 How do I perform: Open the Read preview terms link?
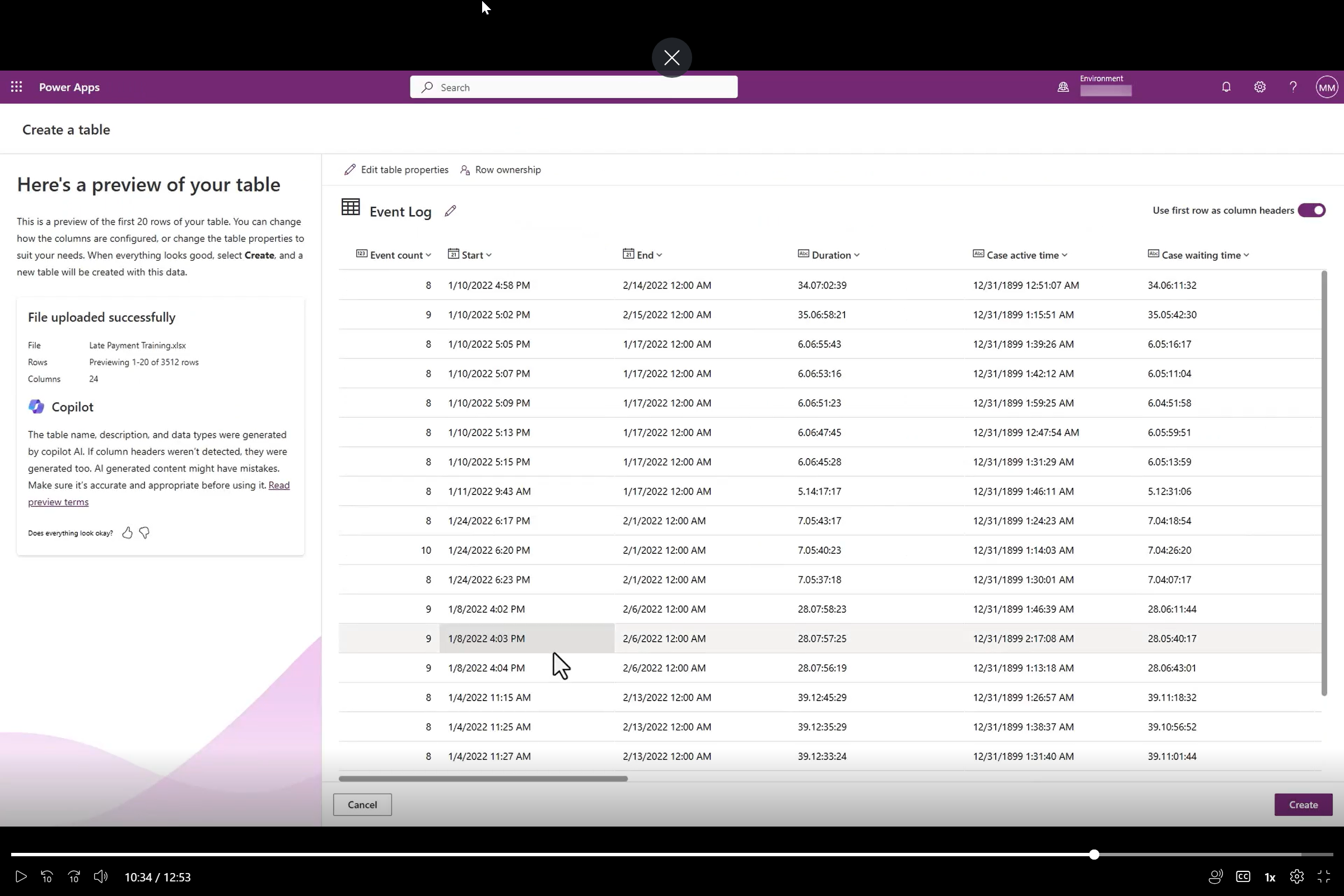(x=58, y=502)
